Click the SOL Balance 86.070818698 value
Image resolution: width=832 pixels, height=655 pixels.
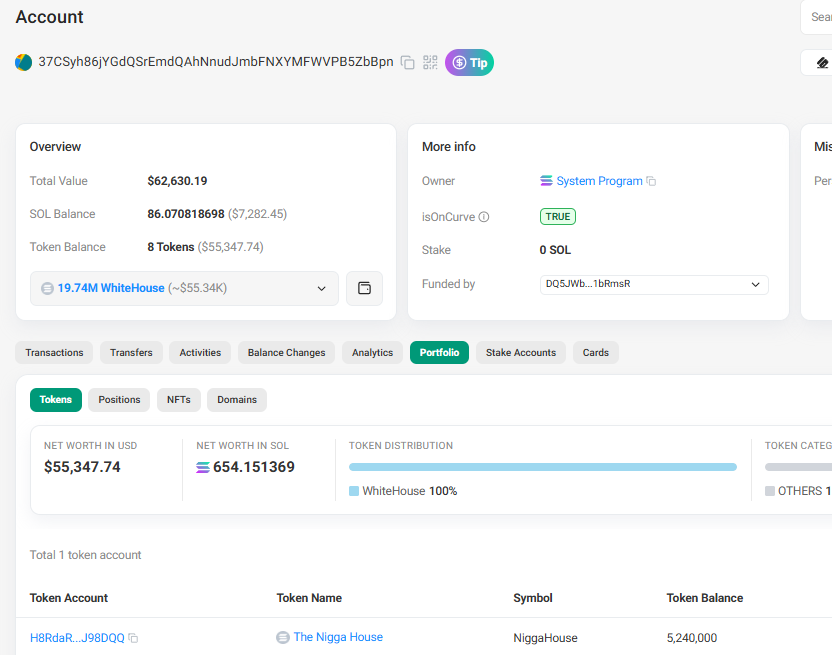186,214
